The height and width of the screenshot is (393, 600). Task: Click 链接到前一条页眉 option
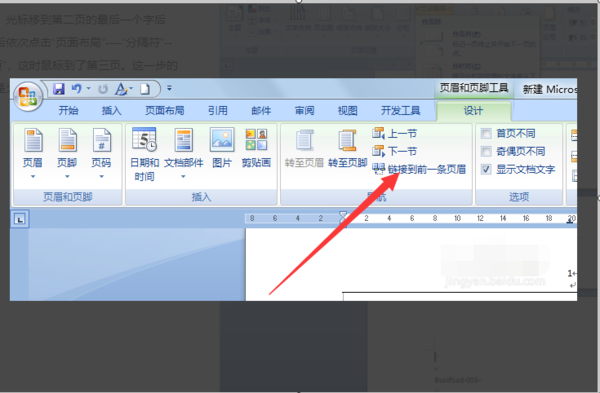[x=419, y=169]
